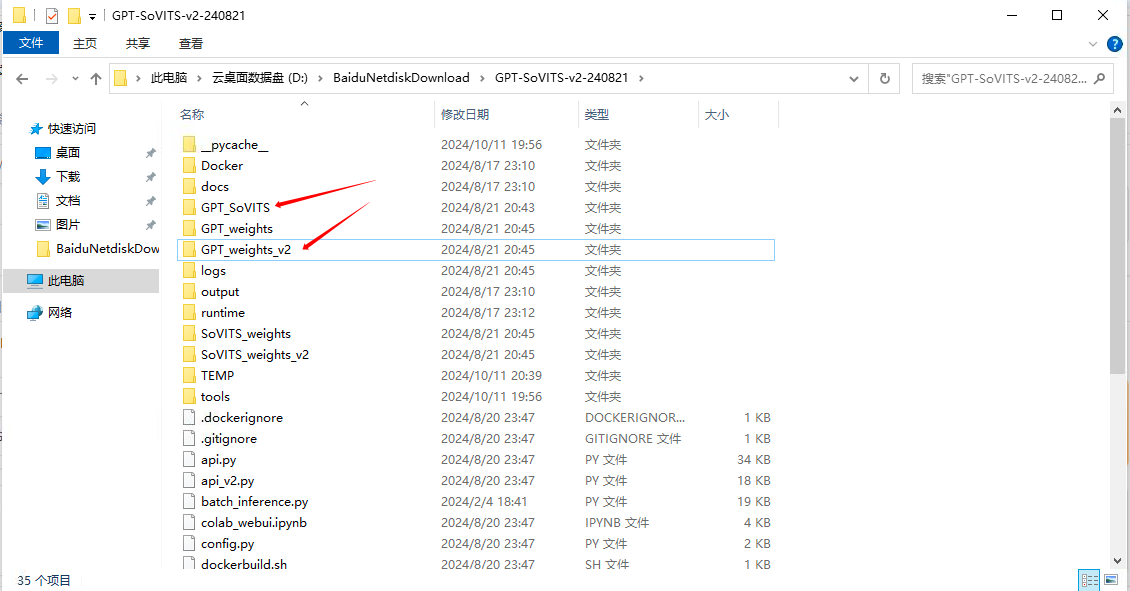The image size is (1130, 591).
Task: Switch to large icons view layout
Action: coord(1111,580)
